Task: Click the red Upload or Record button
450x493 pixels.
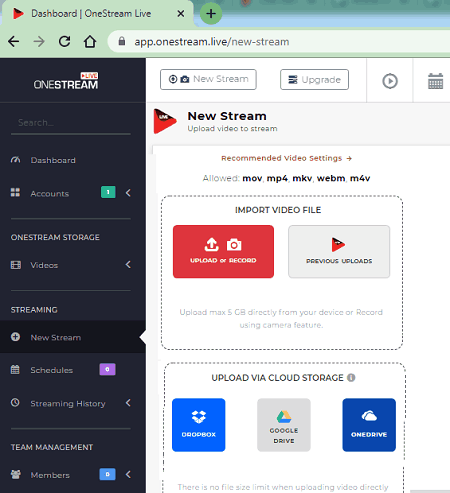Action: [x=223, y=252]
